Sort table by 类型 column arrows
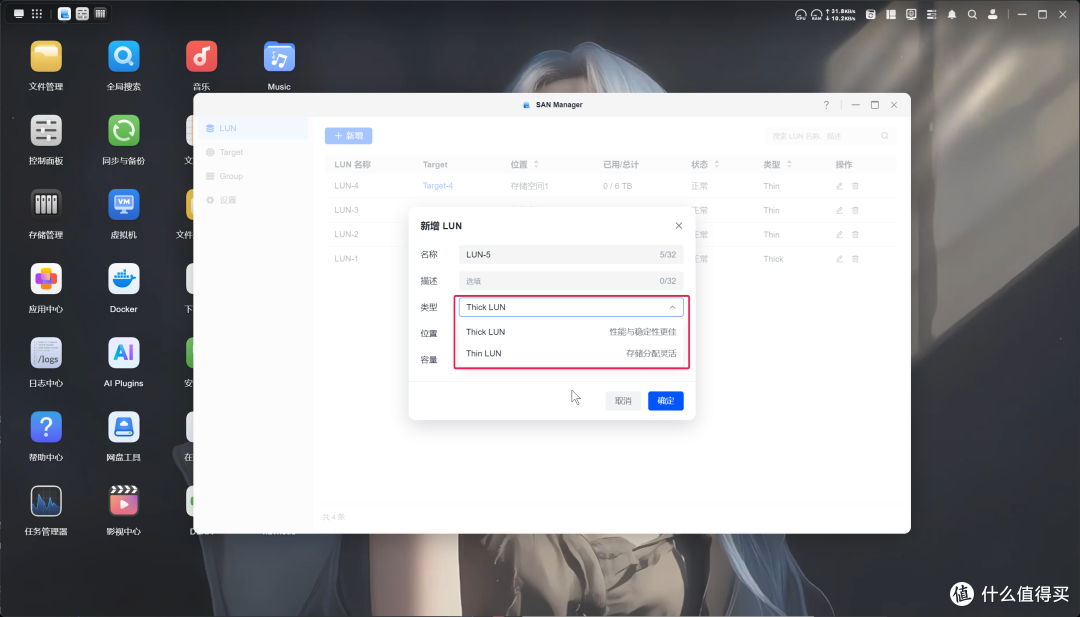This screenshot has height=617, width=1080. click(x=789, y=165)
